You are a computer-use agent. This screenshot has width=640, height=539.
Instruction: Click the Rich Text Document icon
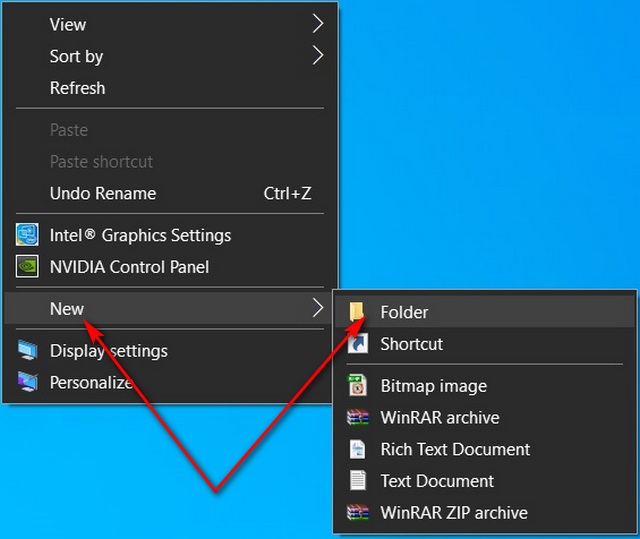(358, 449)
